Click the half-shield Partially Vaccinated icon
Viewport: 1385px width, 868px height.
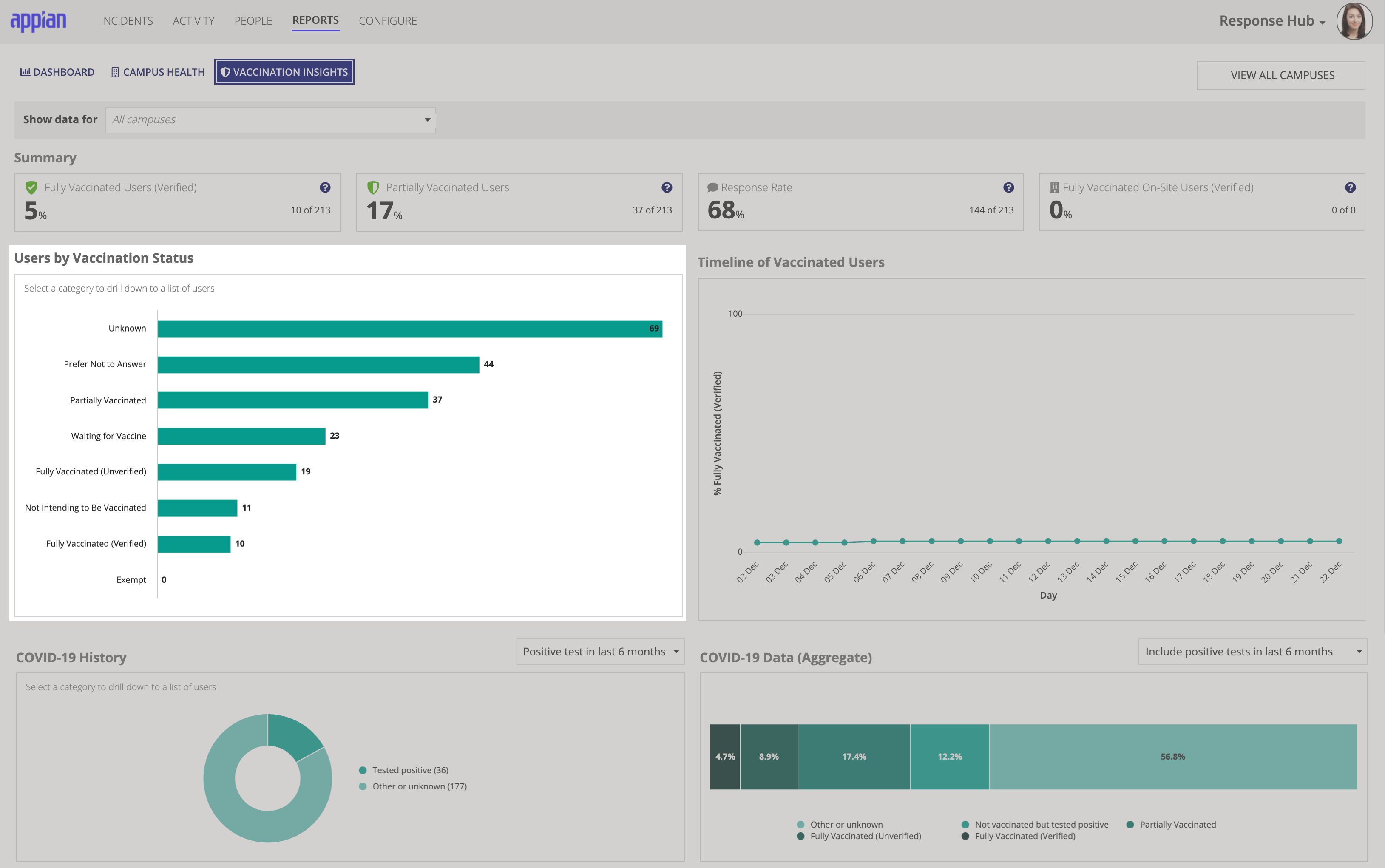point(373,188)
